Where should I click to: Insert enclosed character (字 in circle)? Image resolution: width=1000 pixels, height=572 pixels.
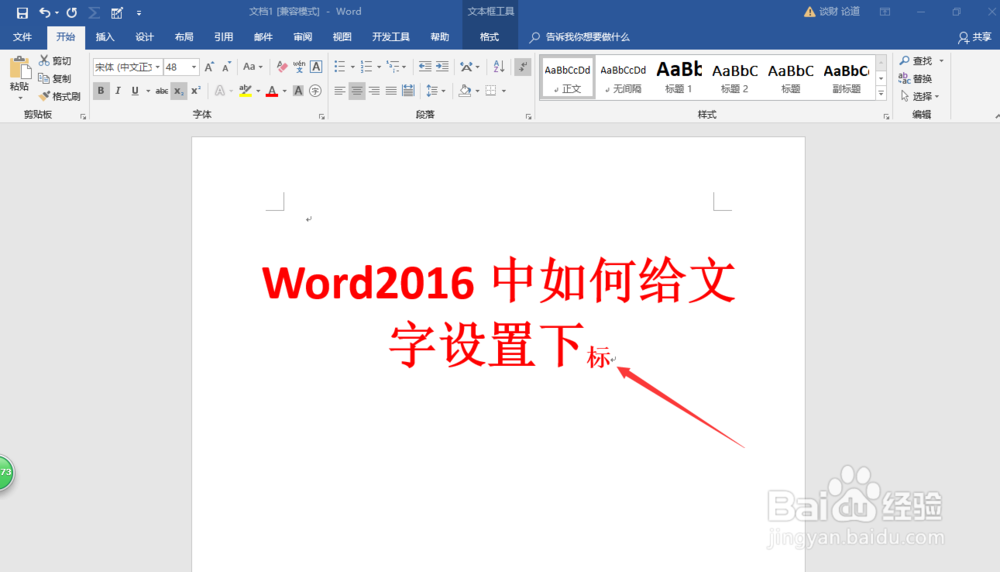[x=315, y=91]
